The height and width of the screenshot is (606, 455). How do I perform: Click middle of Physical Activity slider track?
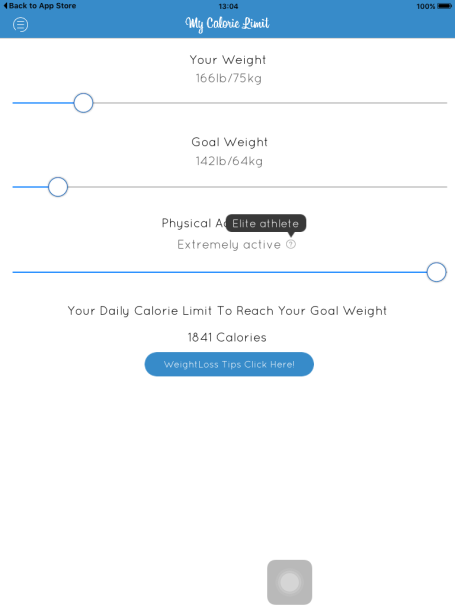tap(230, 272)
